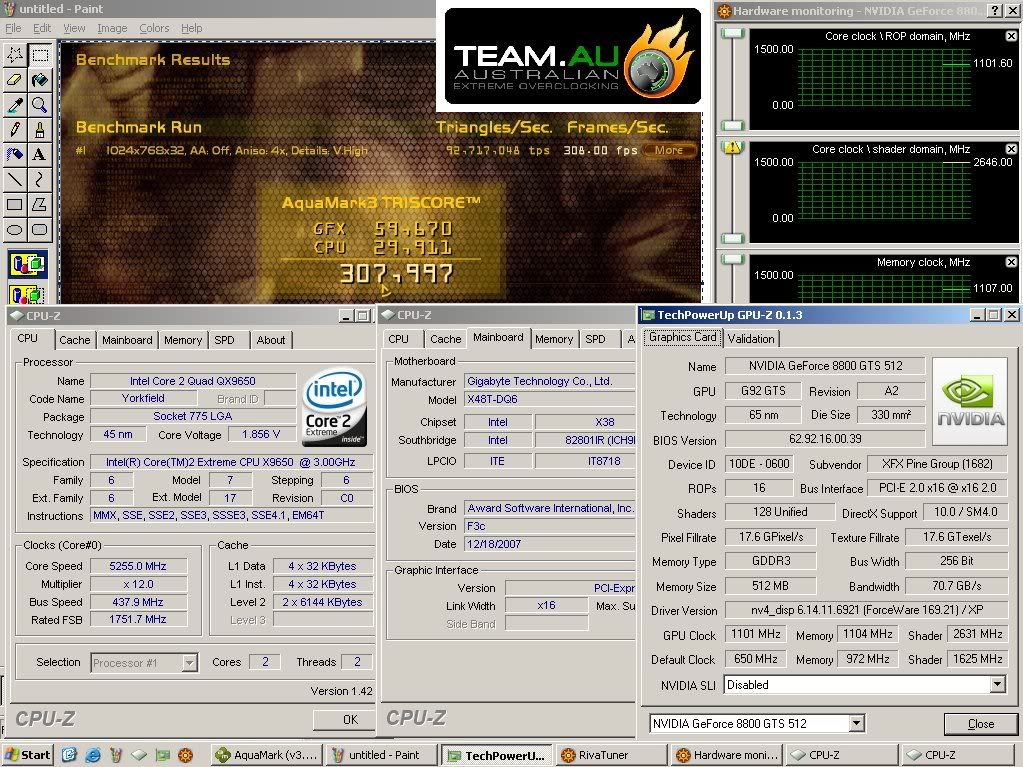Click the GPU-Z title bar icon

pos(648,315)
